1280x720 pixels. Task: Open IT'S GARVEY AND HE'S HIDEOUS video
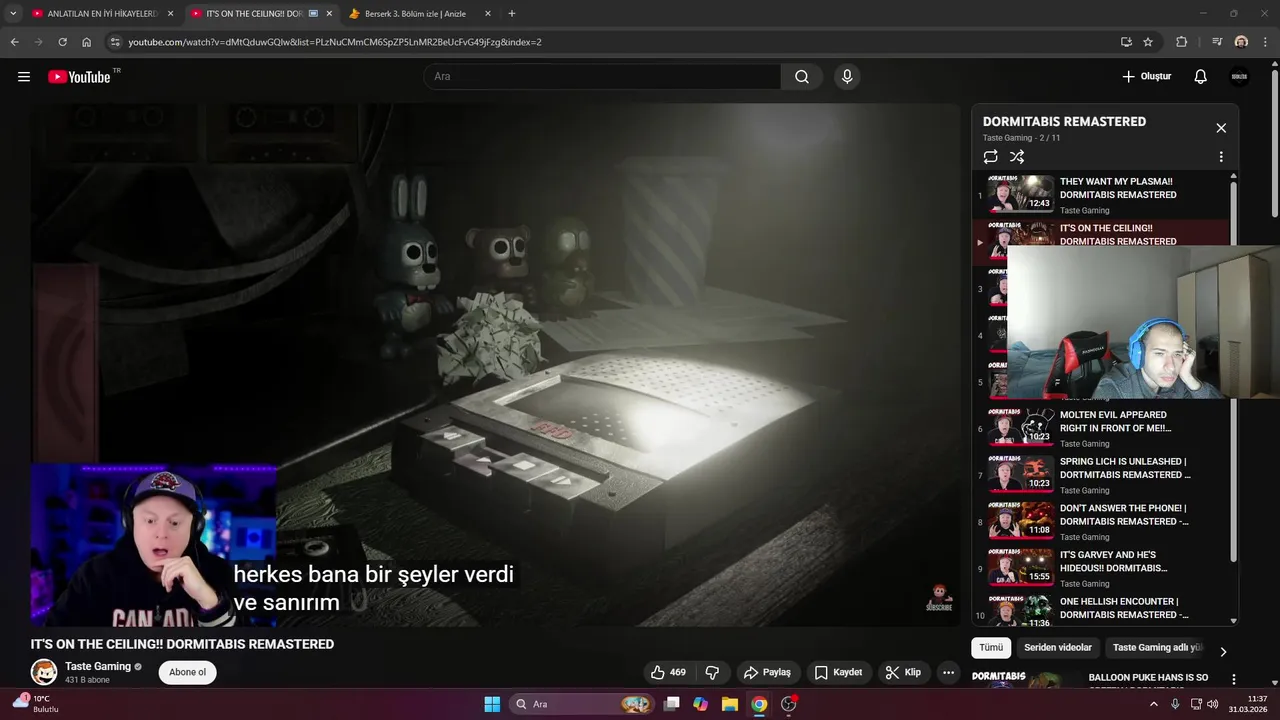pos(1100,568)
